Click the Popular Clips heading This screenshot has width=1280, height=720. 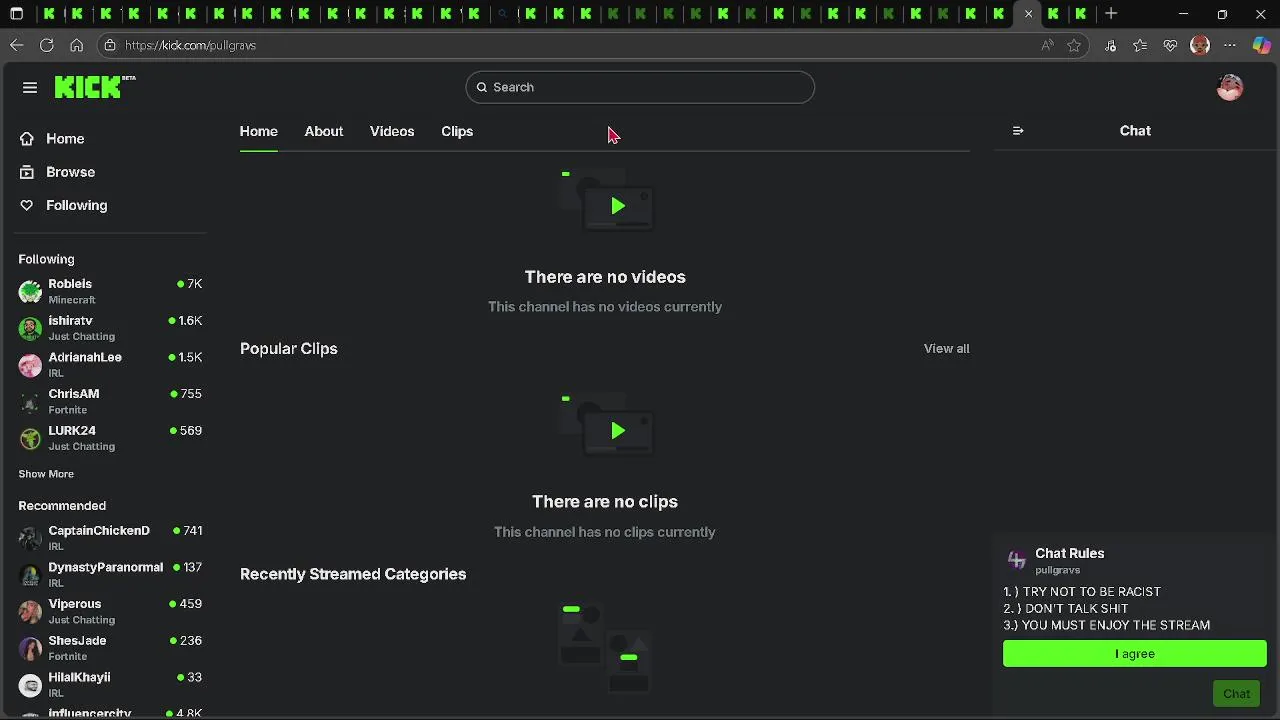[289, 349]
